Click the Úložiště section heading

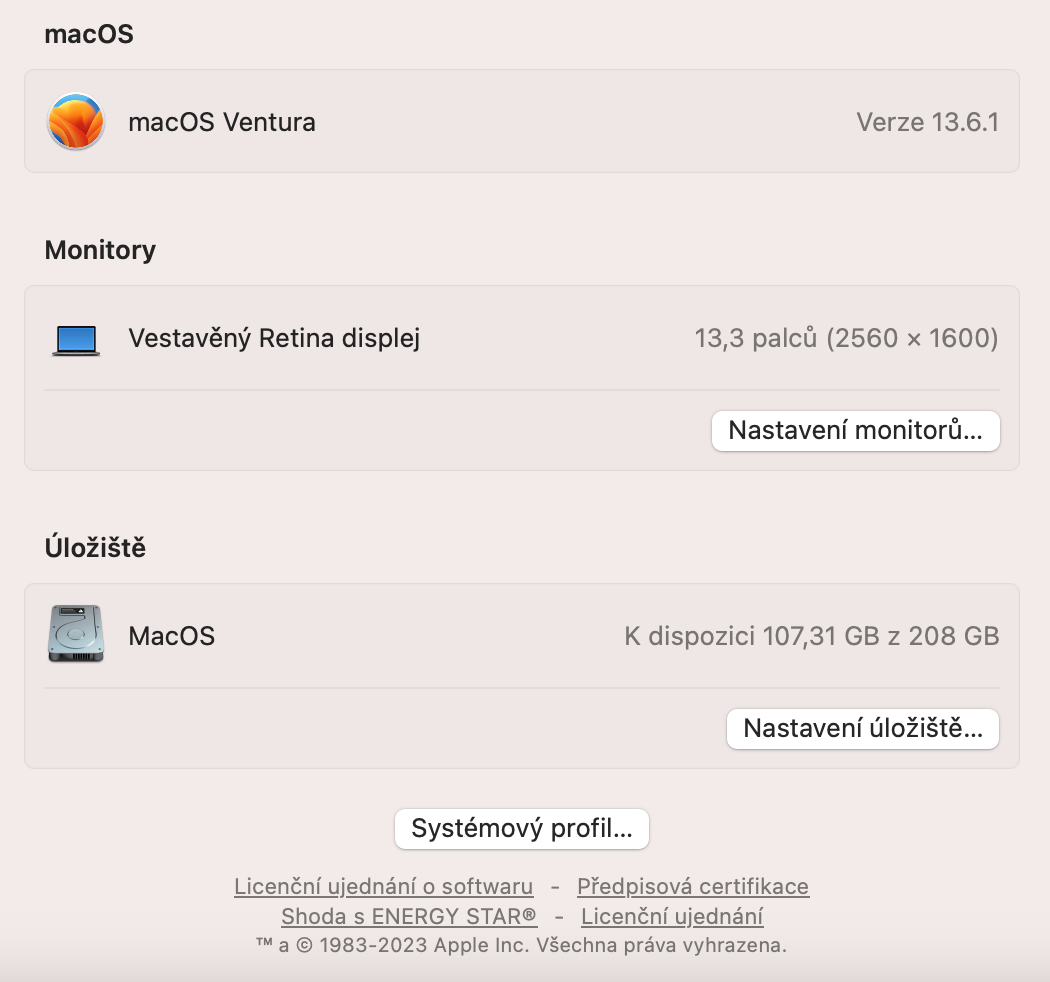pyautogui.click(x=95, y=547)
